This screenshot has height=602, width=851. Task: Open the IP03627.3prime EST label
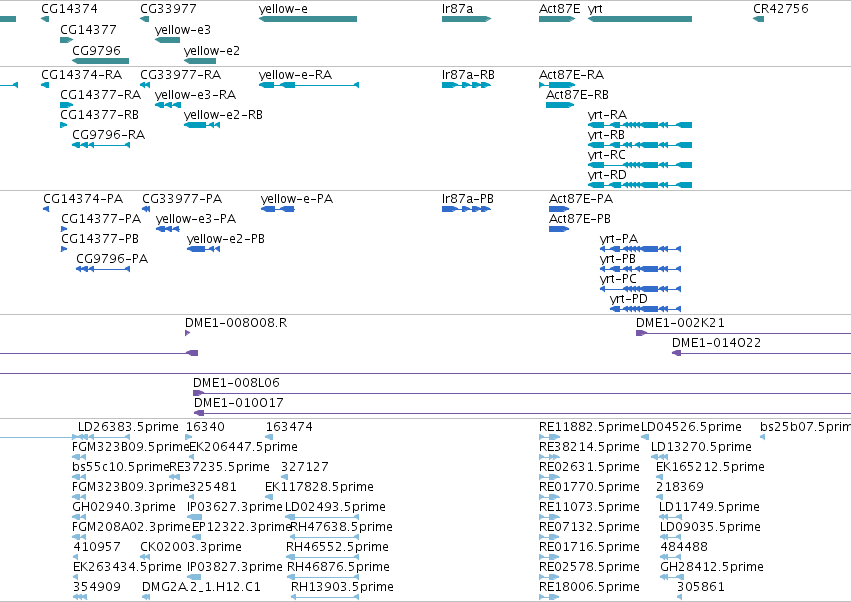[x=235, y=506]
